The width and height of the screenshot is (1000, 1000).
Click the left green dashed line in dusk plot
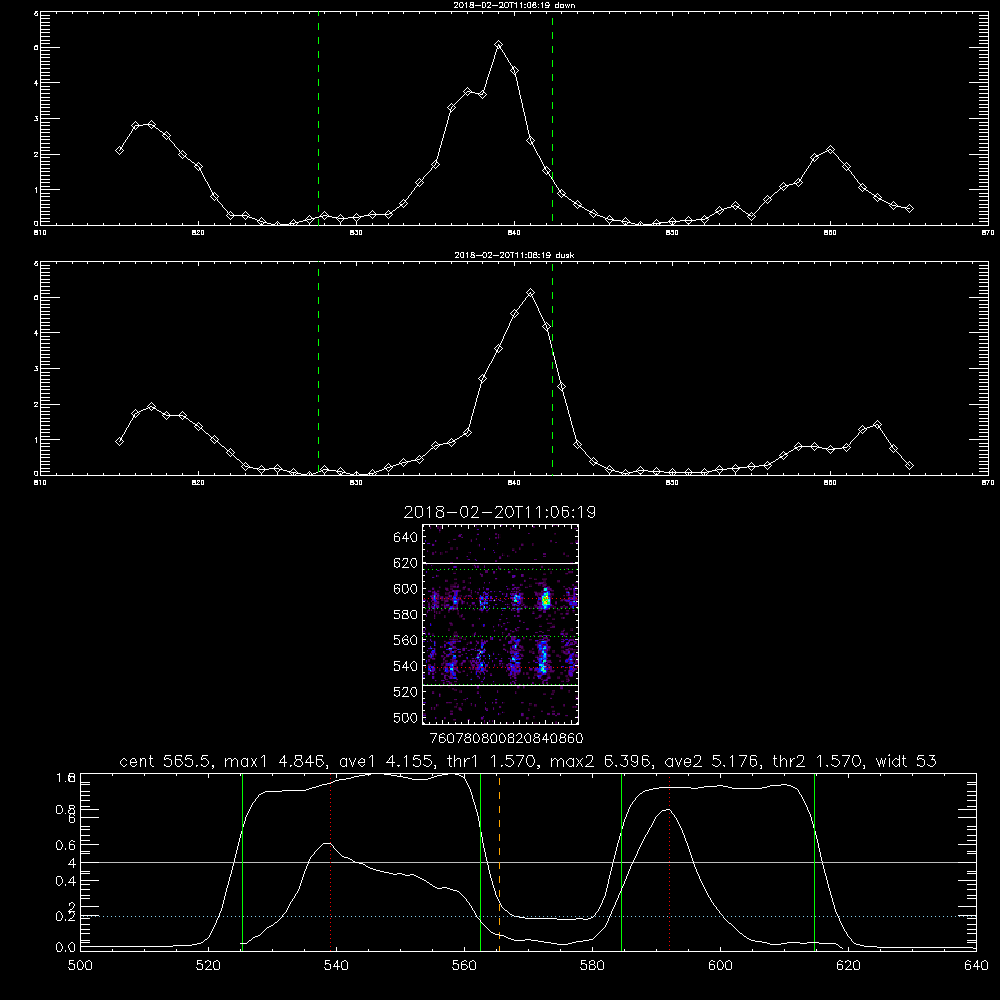[x=318, y=368]
